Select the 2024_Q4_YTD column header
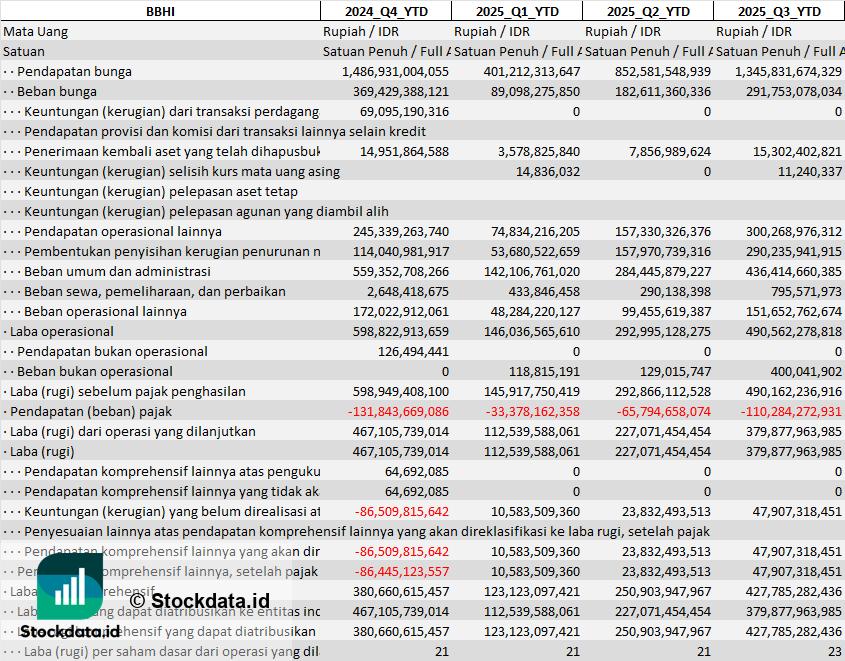This screenshot has width=845, height=661. click(385, 11)
